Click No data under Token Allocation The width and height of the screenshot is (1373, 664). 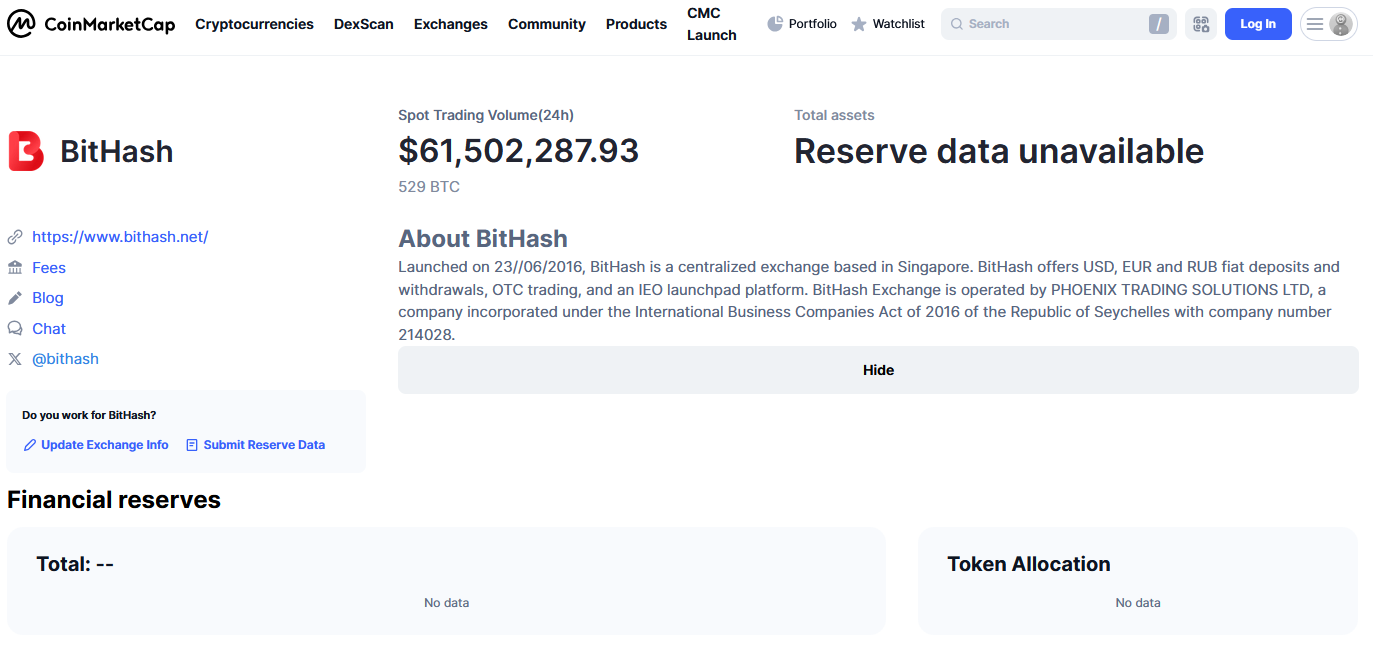point(1138,603)
